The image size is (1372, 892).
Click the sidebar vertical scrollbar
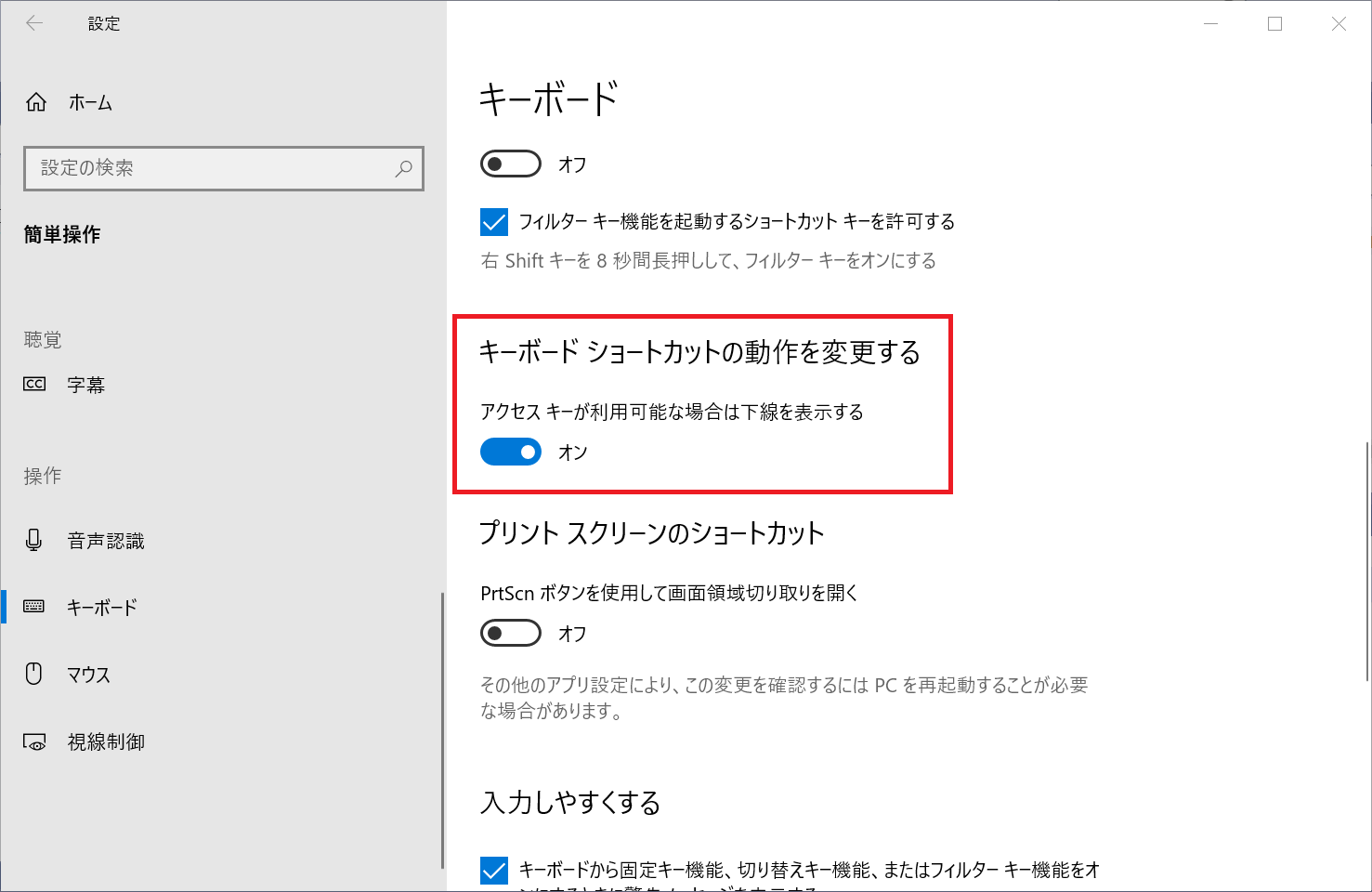pyautogui.click(x=442, y=729)
